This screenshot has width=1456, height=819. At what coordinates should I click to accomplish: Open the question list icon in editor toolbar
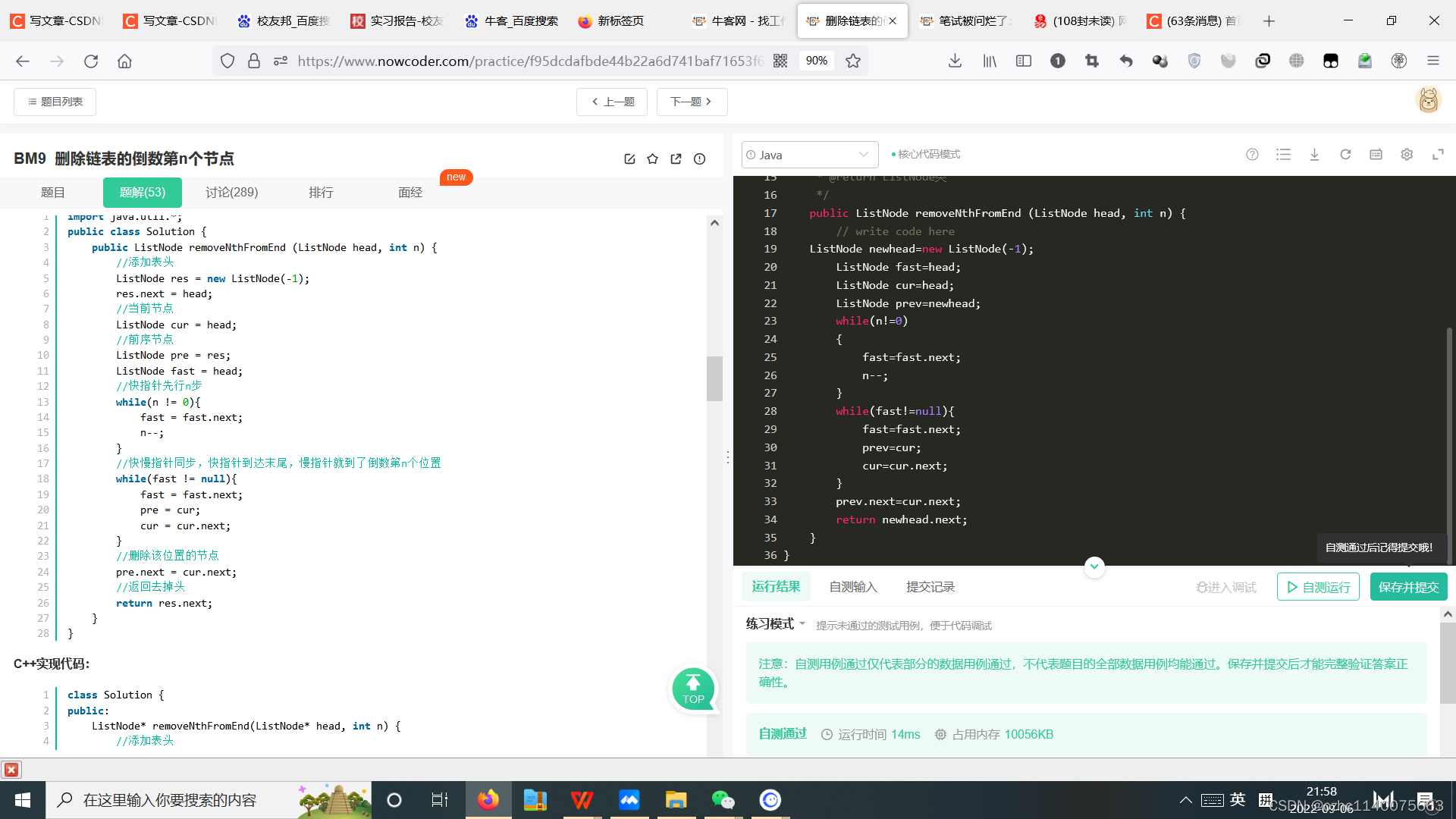click(x=1283, y=154)
